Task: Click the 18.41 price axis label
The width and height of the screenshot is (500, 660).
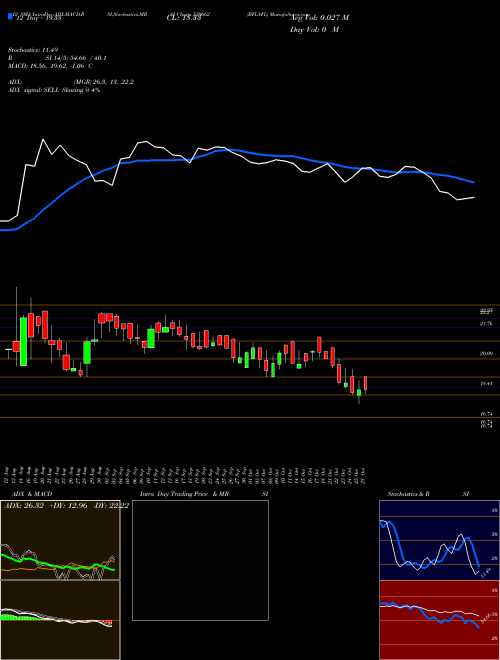Action: (x=486, y=383)
